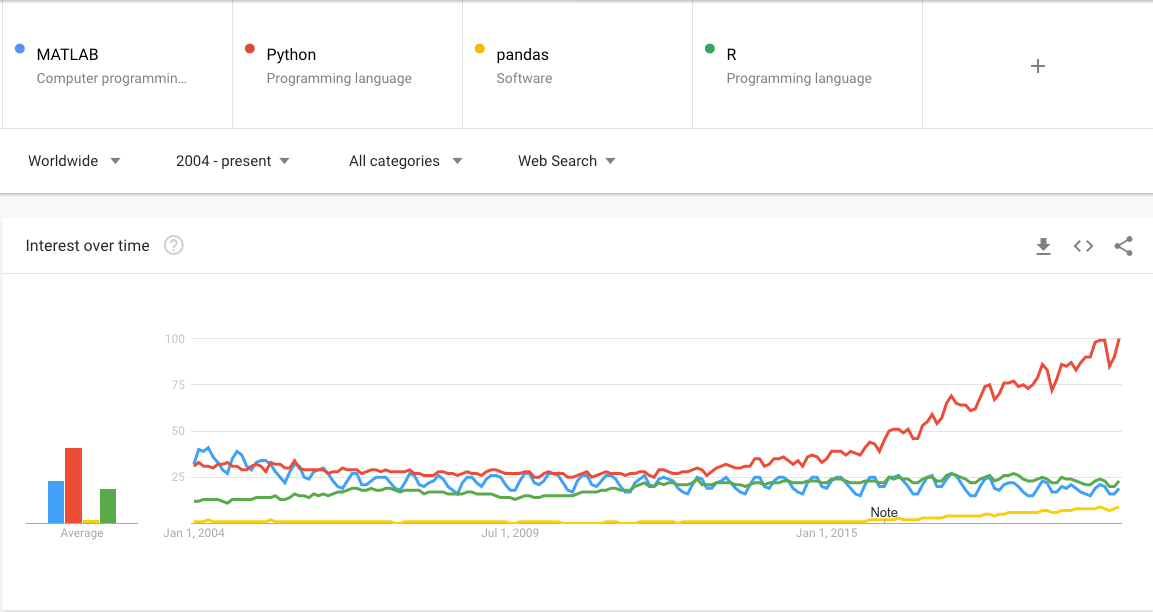Viewport: 1153px width, 612px height.
Task: Click the Note marker on chart
Action: (884, 512)
